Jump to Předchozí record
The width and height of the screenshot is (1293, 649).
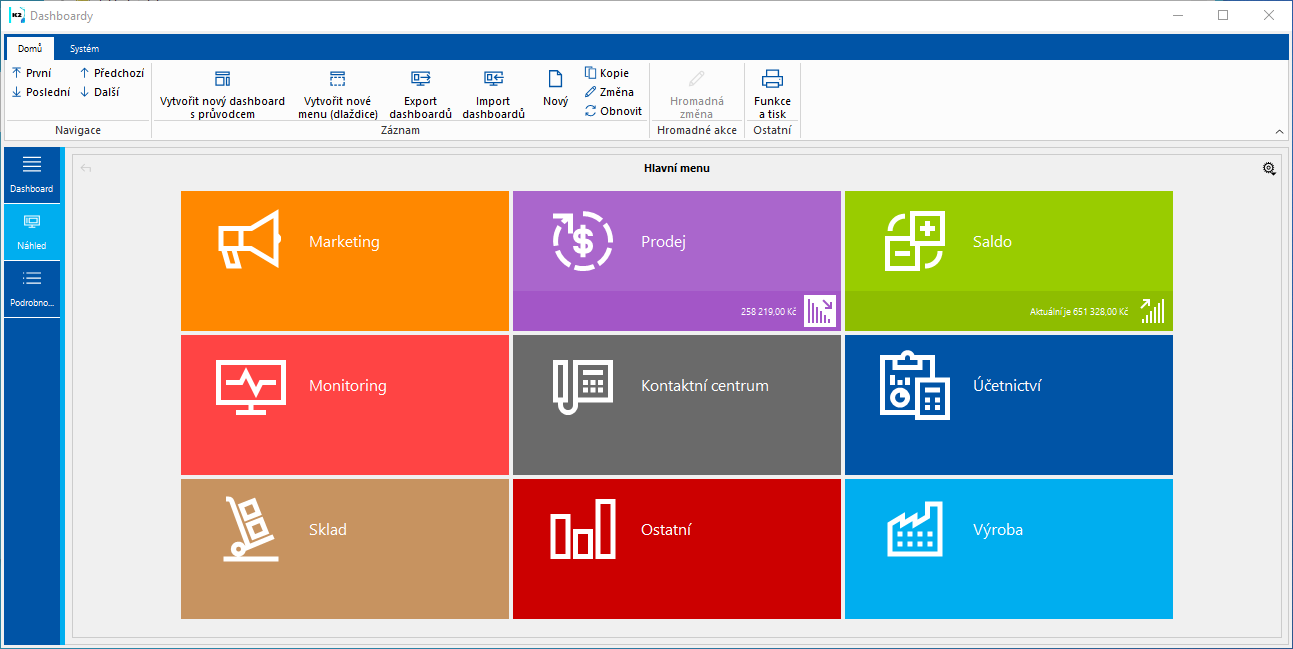click(111, 73)
